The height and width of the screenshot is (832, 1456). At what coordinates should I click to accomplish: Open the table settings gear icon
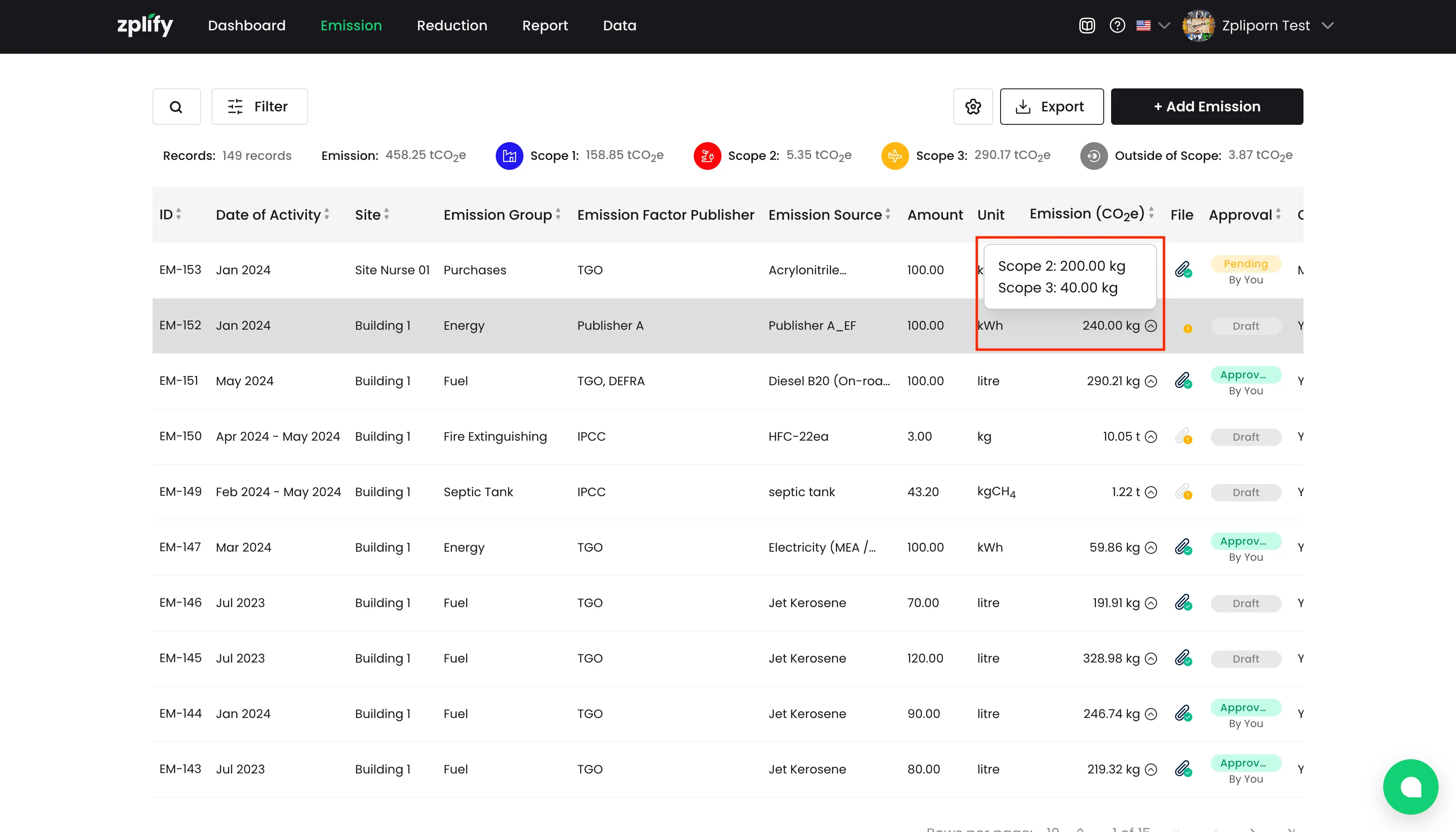972,106
